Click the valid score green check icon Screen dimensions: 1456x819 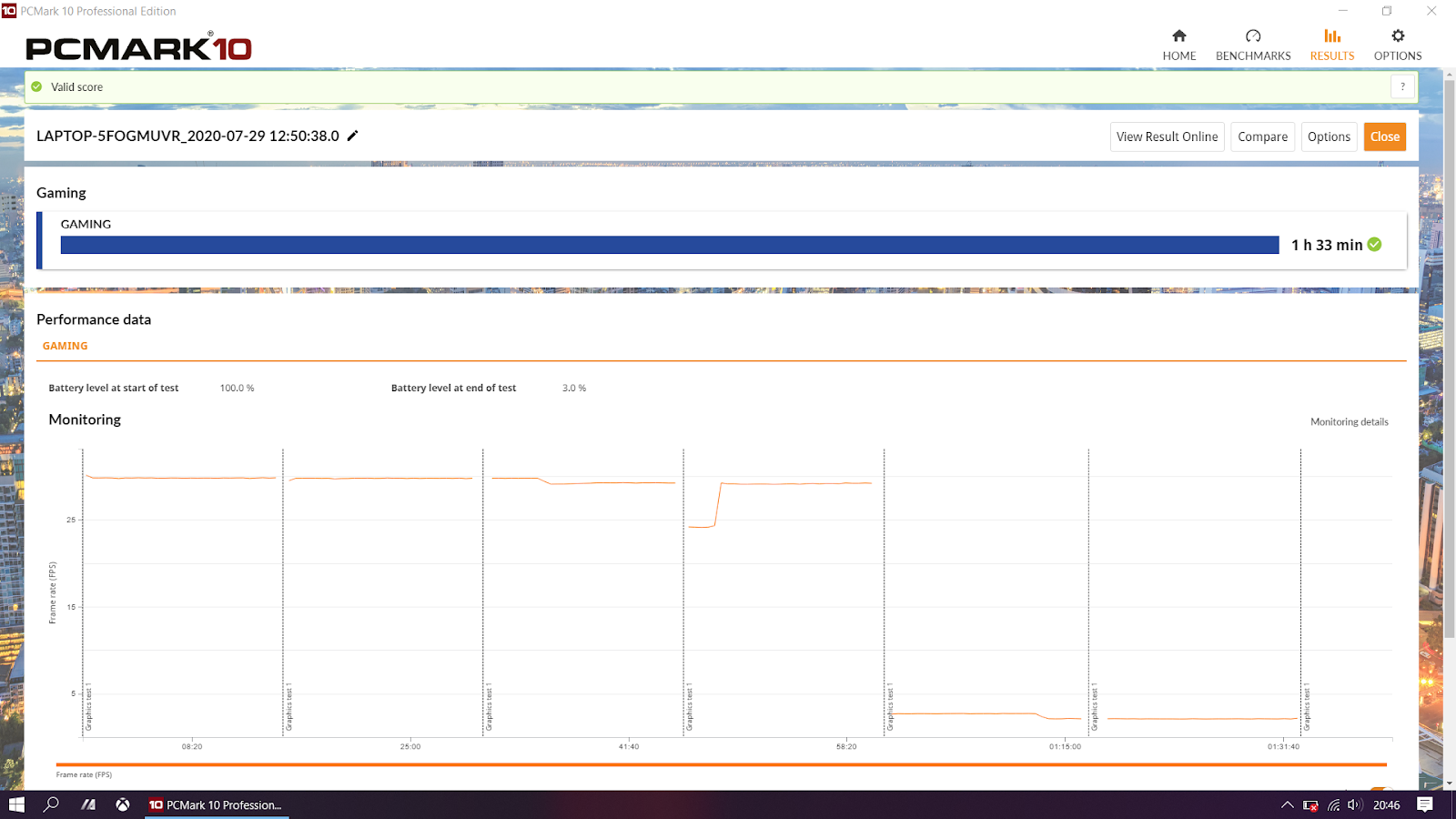pos(36,86)
